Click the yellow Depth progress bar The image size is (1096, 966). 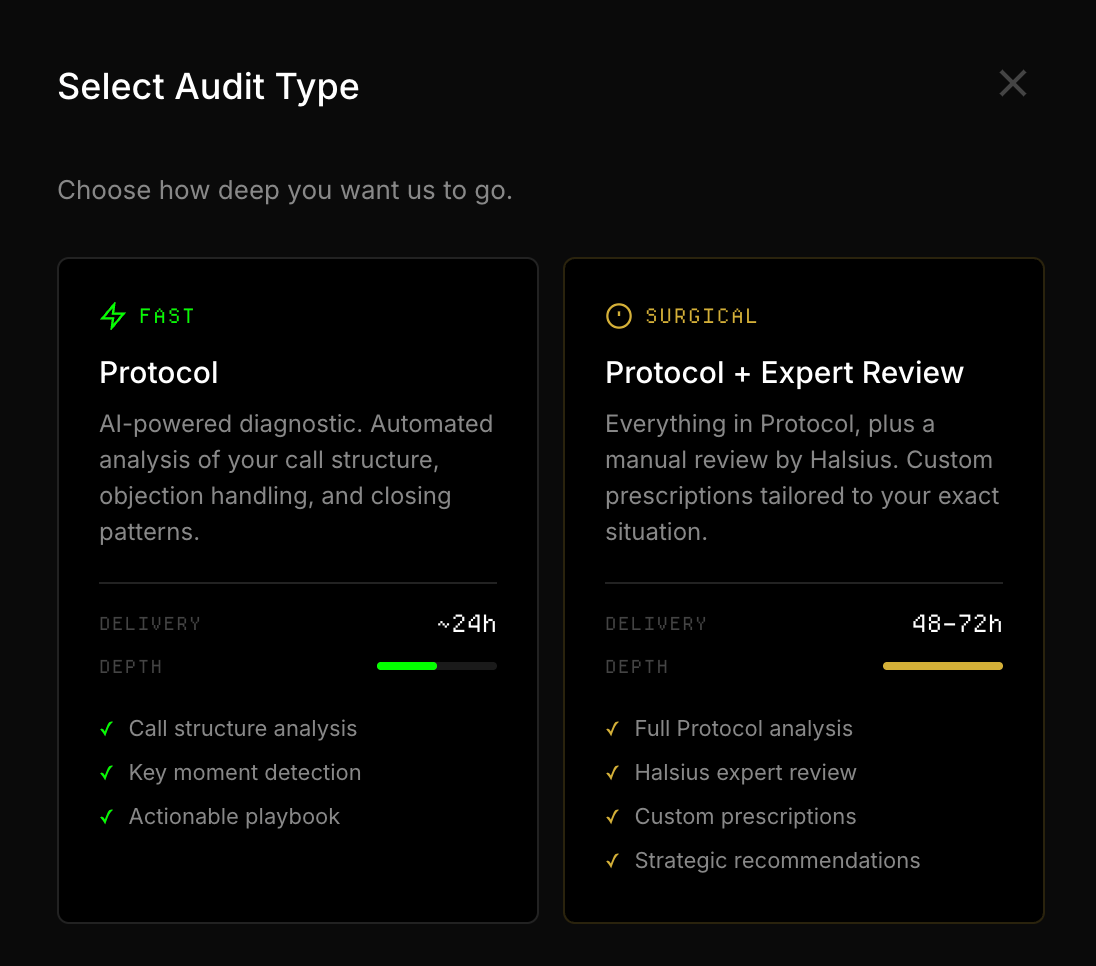942,666
